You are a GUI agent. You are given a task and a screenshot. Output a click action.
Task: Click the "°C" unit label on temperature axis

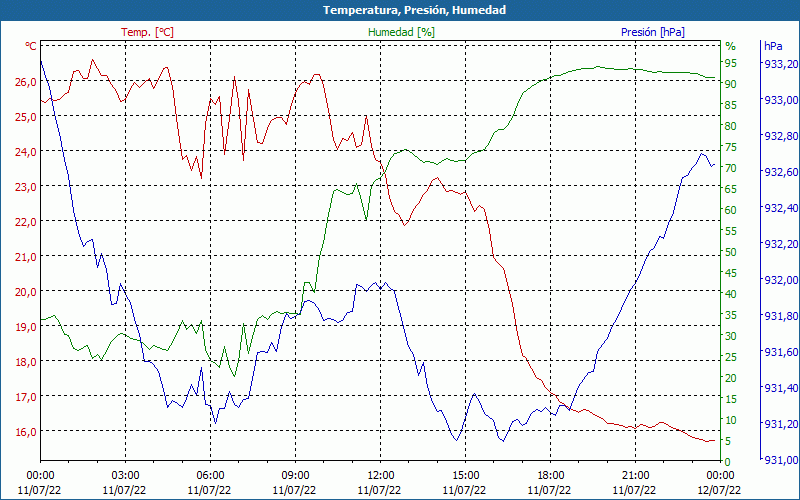(31, 46)
